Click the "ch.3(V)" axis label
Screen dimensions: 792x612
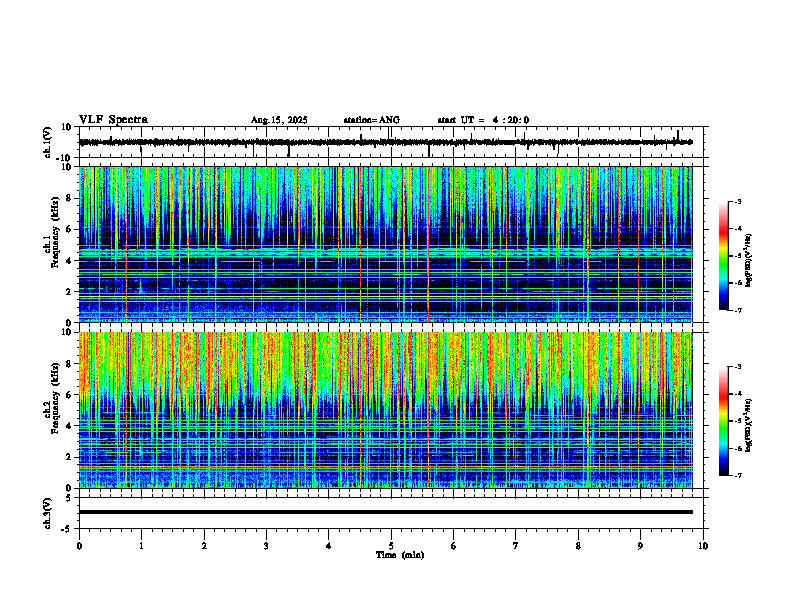(x=48, y=513)
